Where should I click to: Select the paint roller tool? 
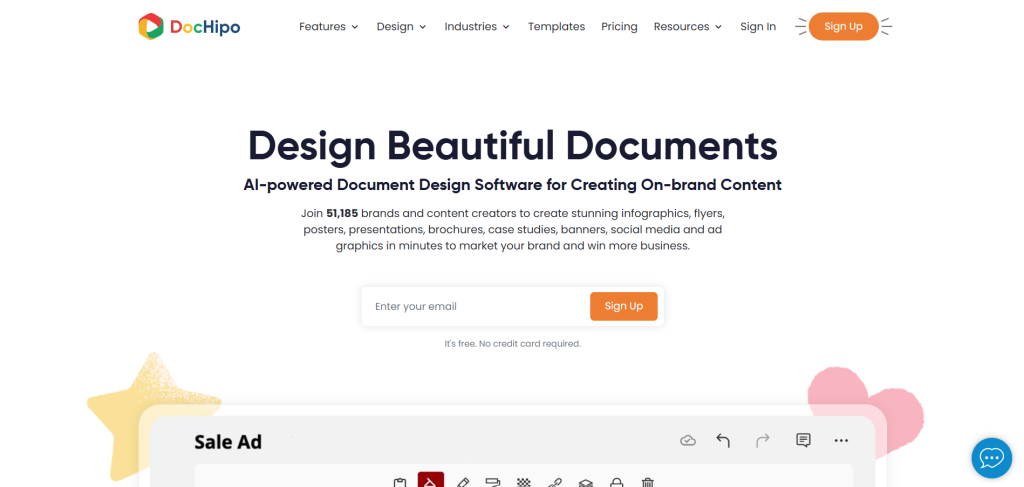click(493, 482)
